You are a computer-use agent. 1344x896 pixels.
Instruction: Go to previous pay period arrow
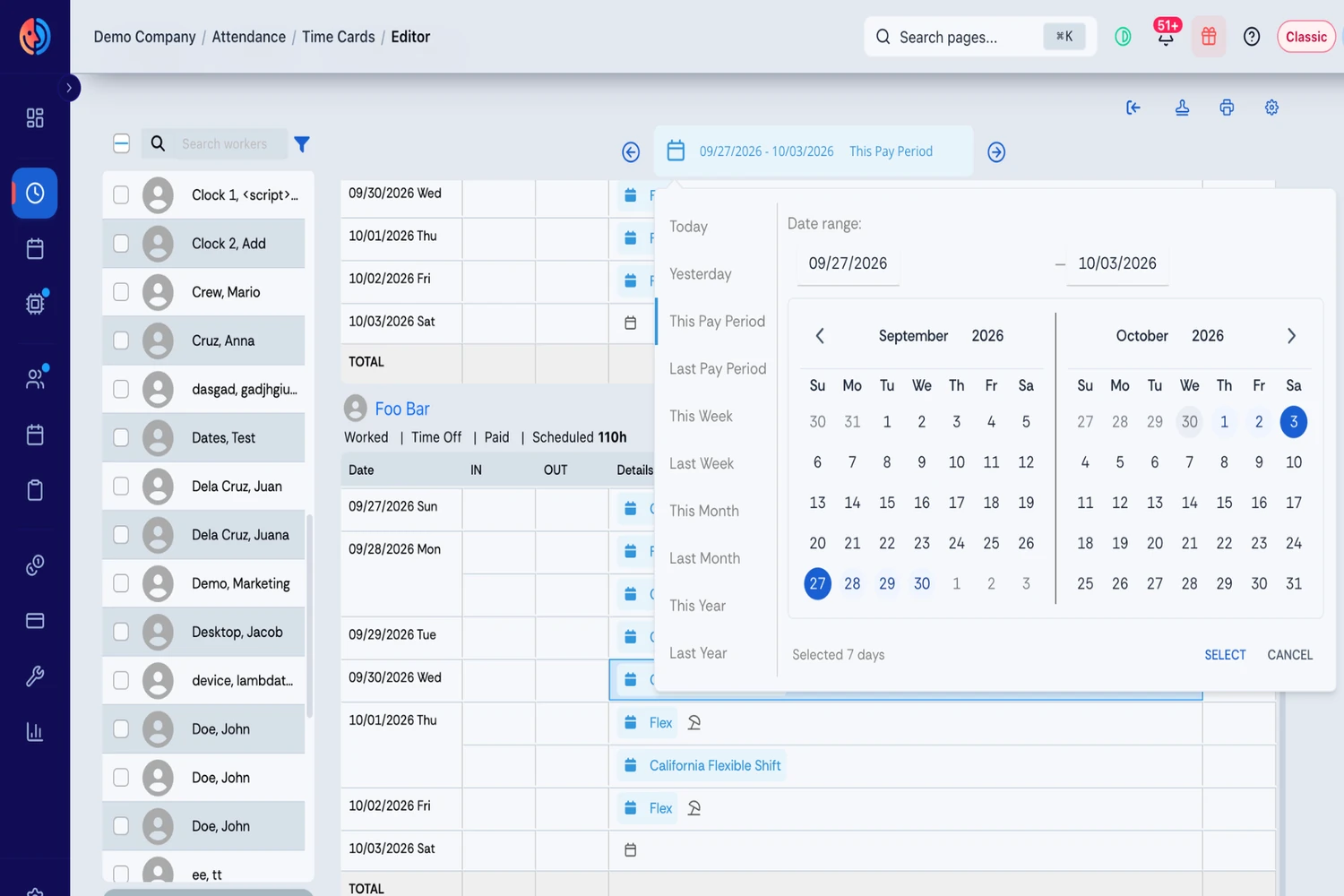click(x=631, y=152)
